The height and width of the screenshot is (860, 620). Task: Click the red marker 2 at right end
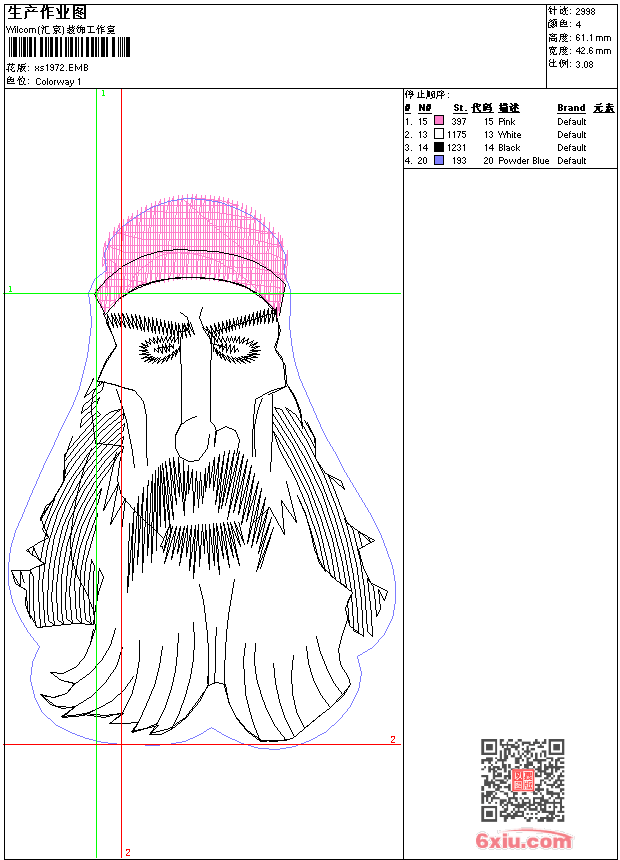(393, 740)
